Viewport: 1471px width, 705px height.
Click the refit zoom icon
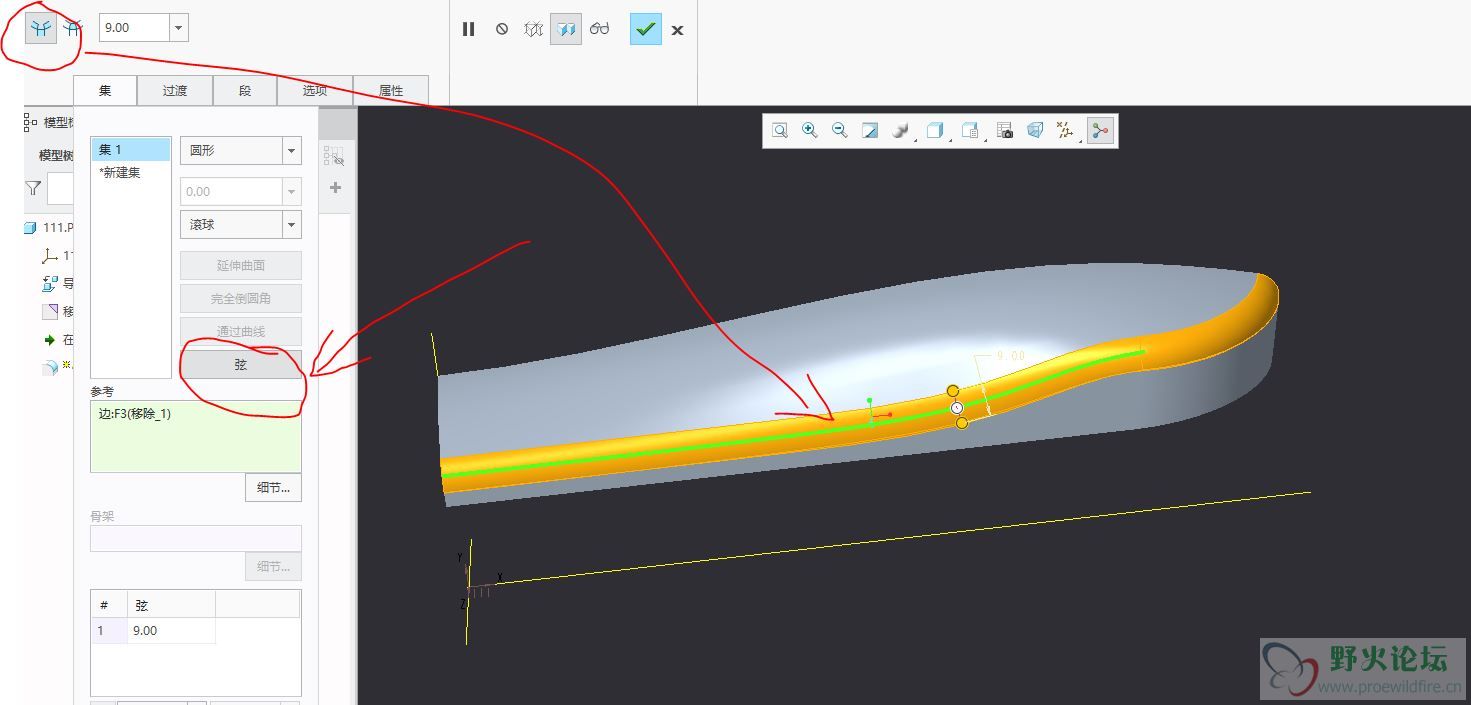(780, 131)
